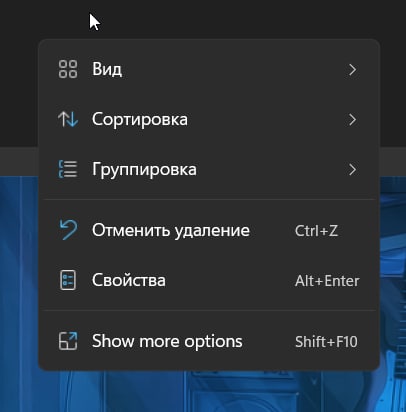The image size is (406, 412).
Task: Open the Группировка menu entry
Action: (x=209, y=169)
